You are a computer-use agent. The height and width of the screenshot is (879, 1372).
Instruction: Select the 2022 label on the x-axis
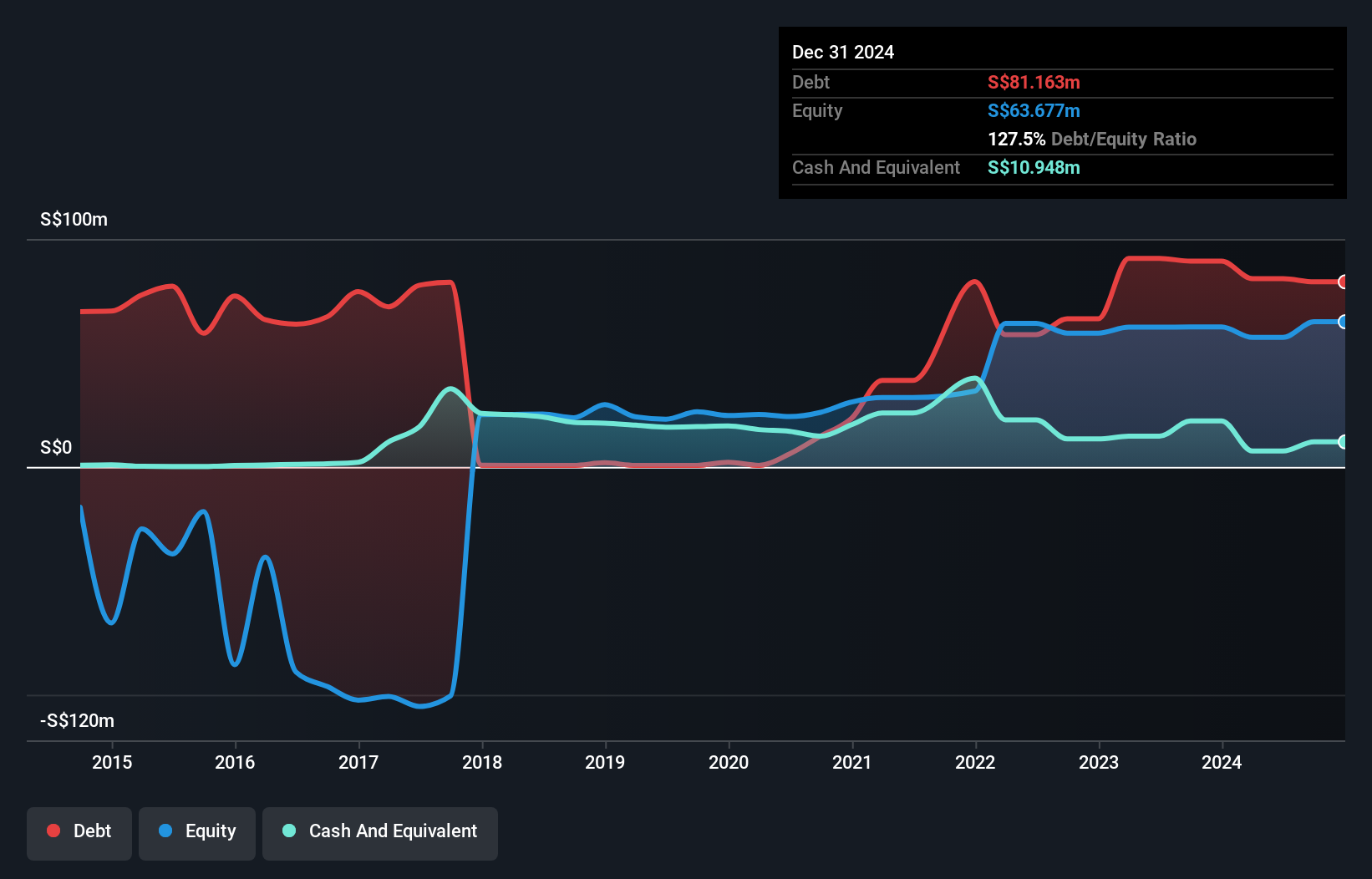(975, 762)
